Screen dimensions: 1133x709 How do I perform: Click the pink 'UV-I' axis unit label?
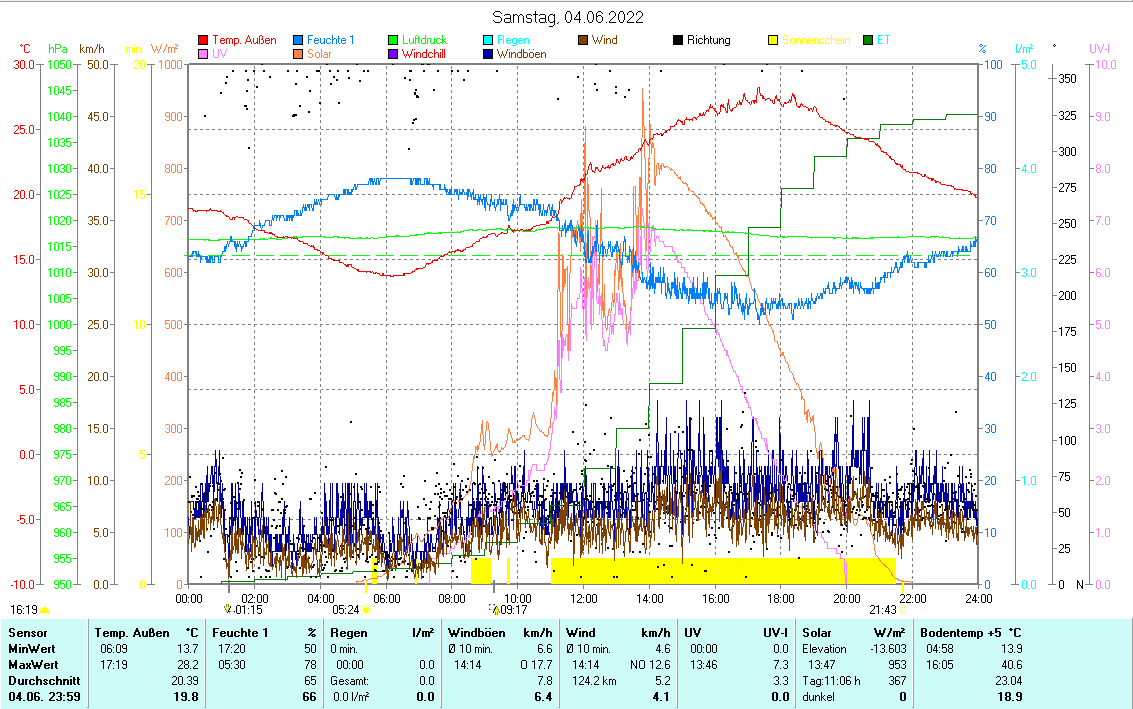click(1100, 49)
